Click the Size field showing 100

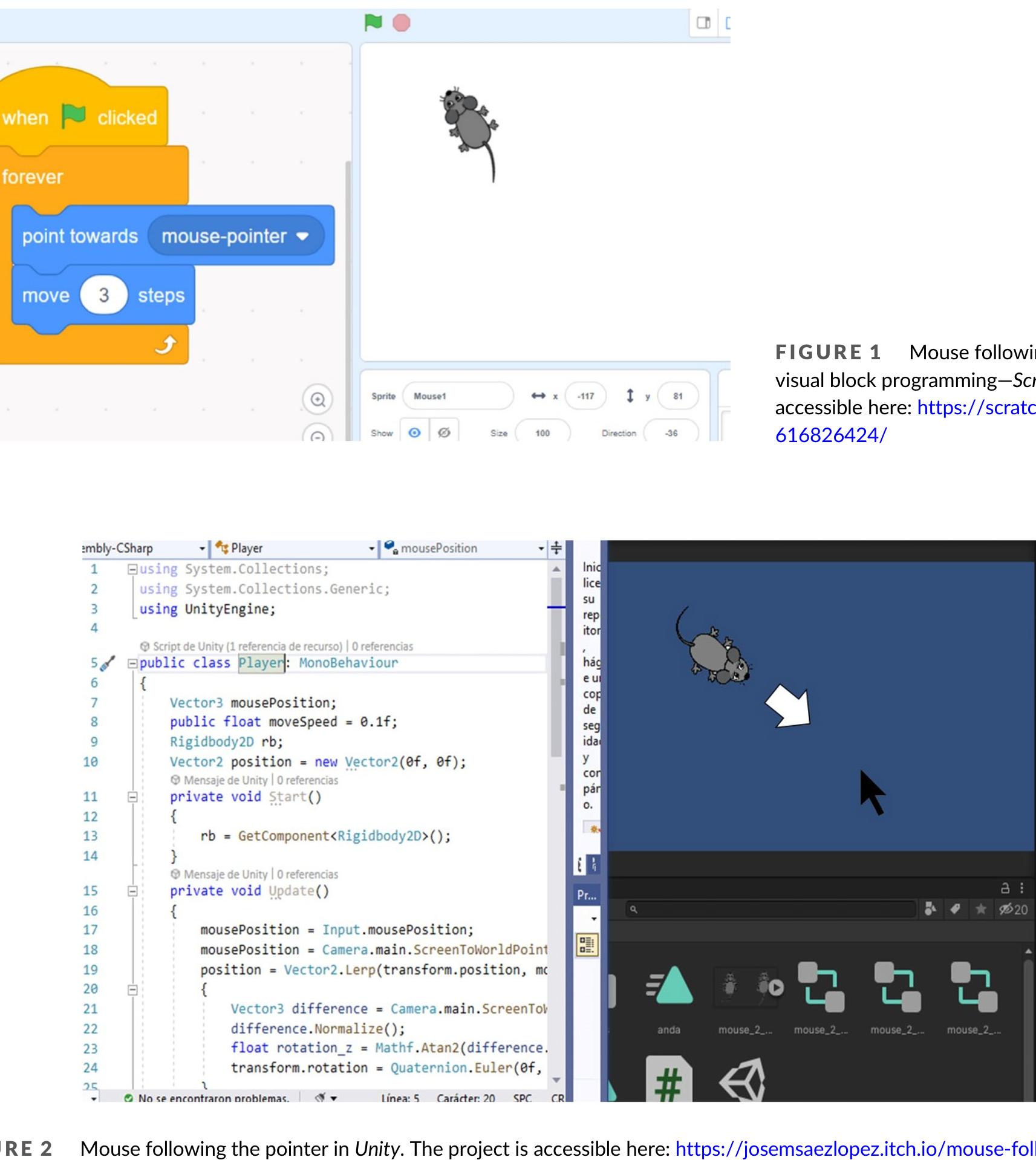(542, 432)
